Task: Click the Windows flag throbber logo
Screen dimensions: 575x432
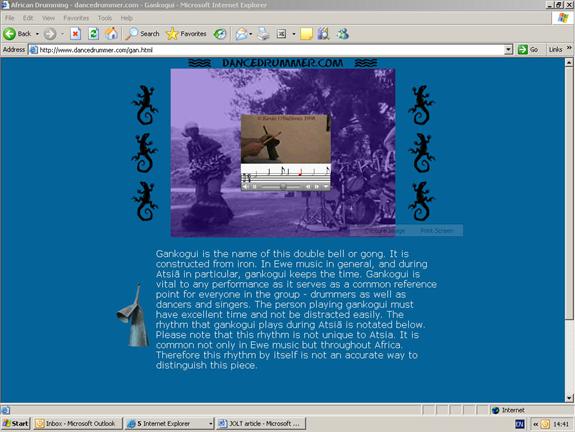Action: tap(563, 18)
